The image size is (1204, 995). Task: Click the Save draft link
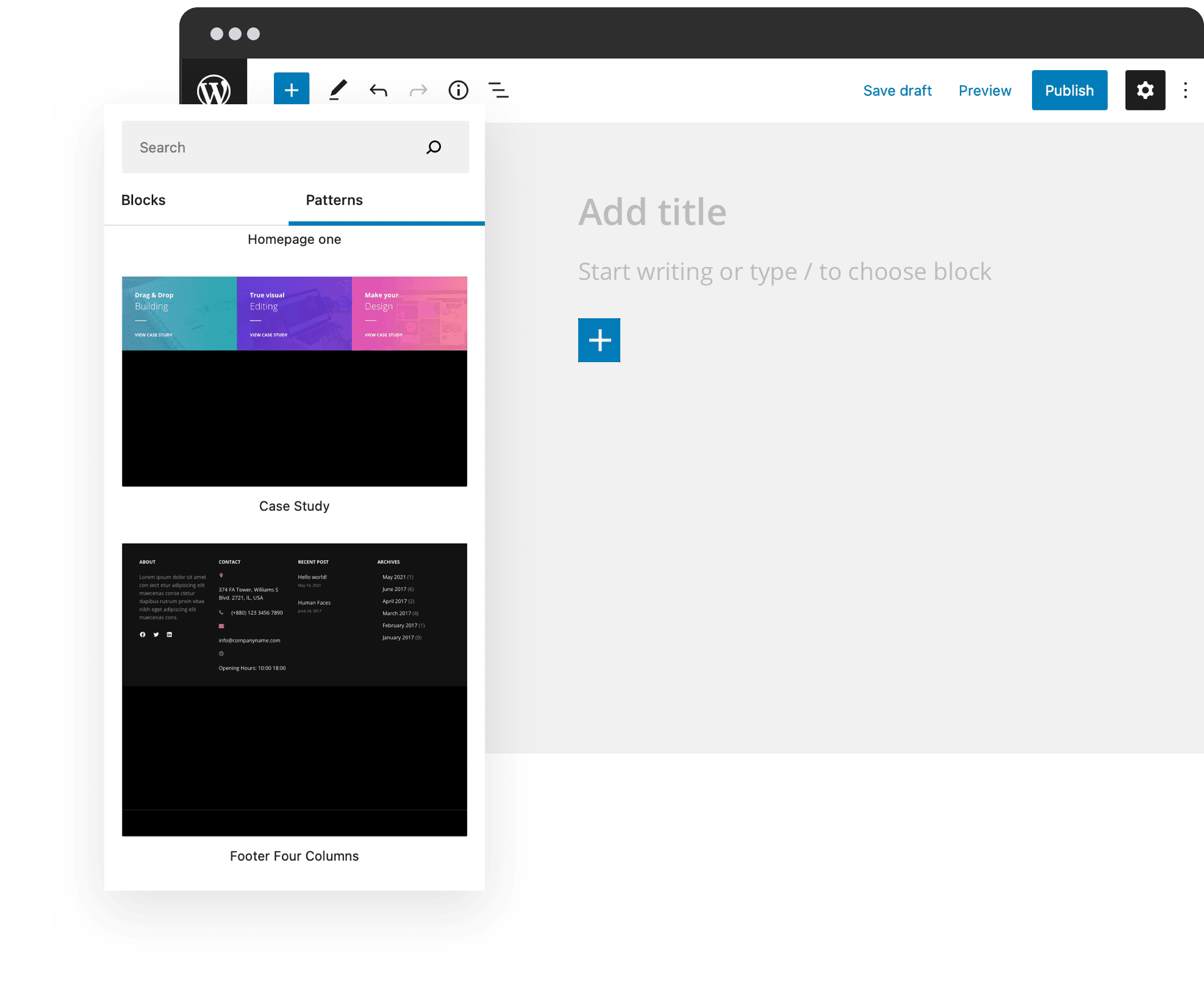(897, 90)
